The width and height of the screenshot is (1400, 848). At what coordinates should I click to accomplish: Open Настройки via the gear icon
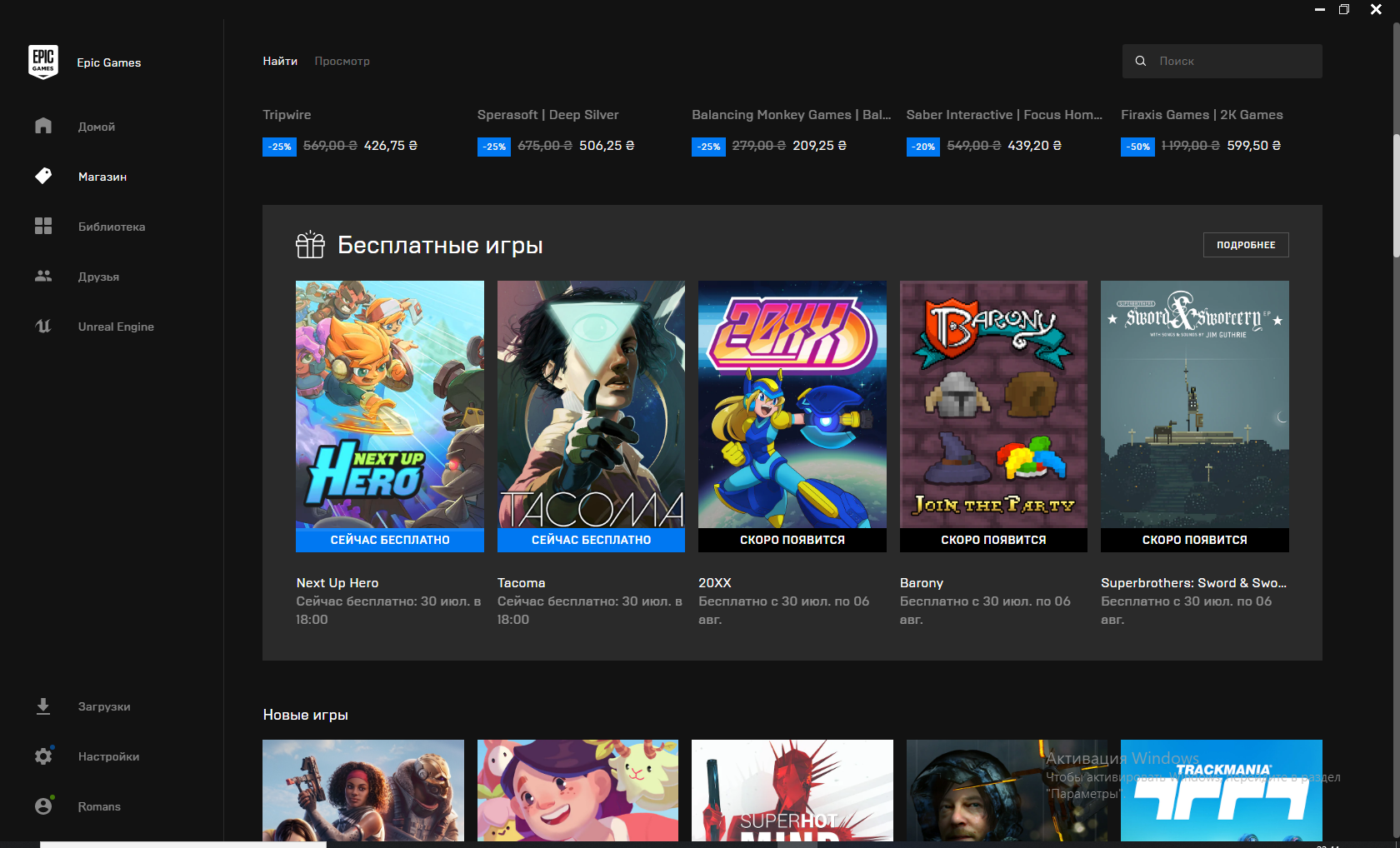[43, 756]
